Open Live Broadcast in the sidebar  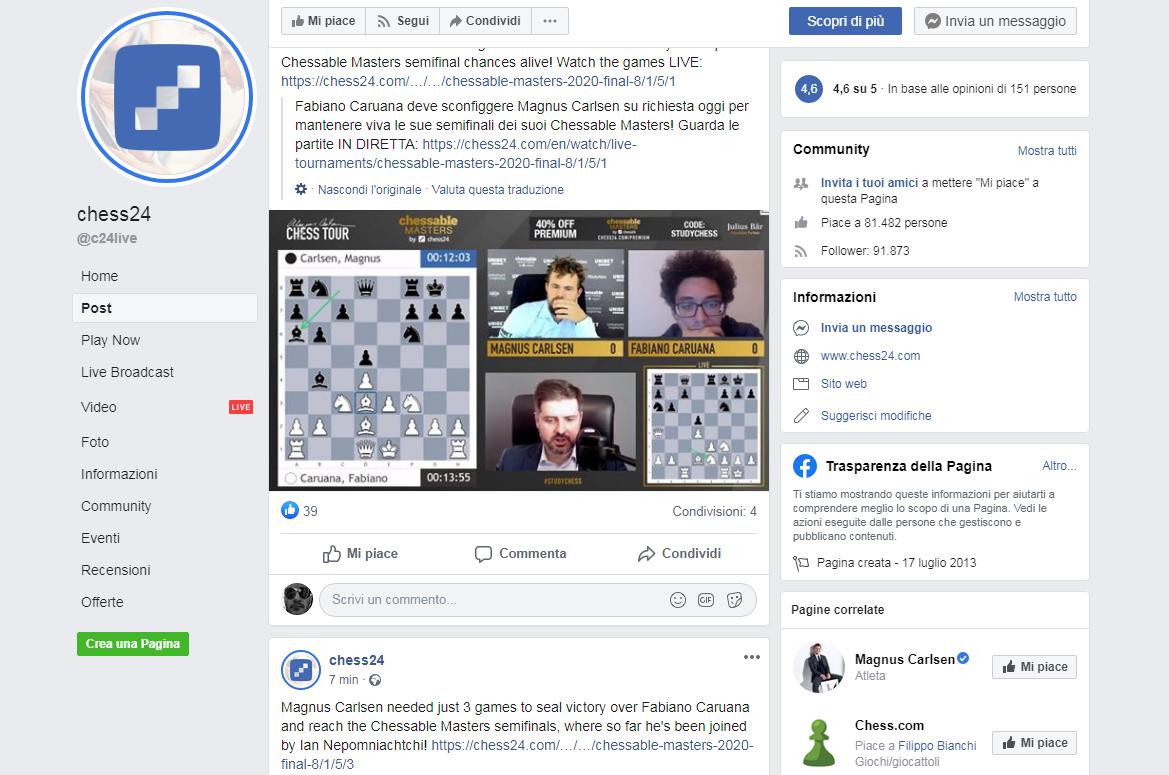[x=127, y=372]
